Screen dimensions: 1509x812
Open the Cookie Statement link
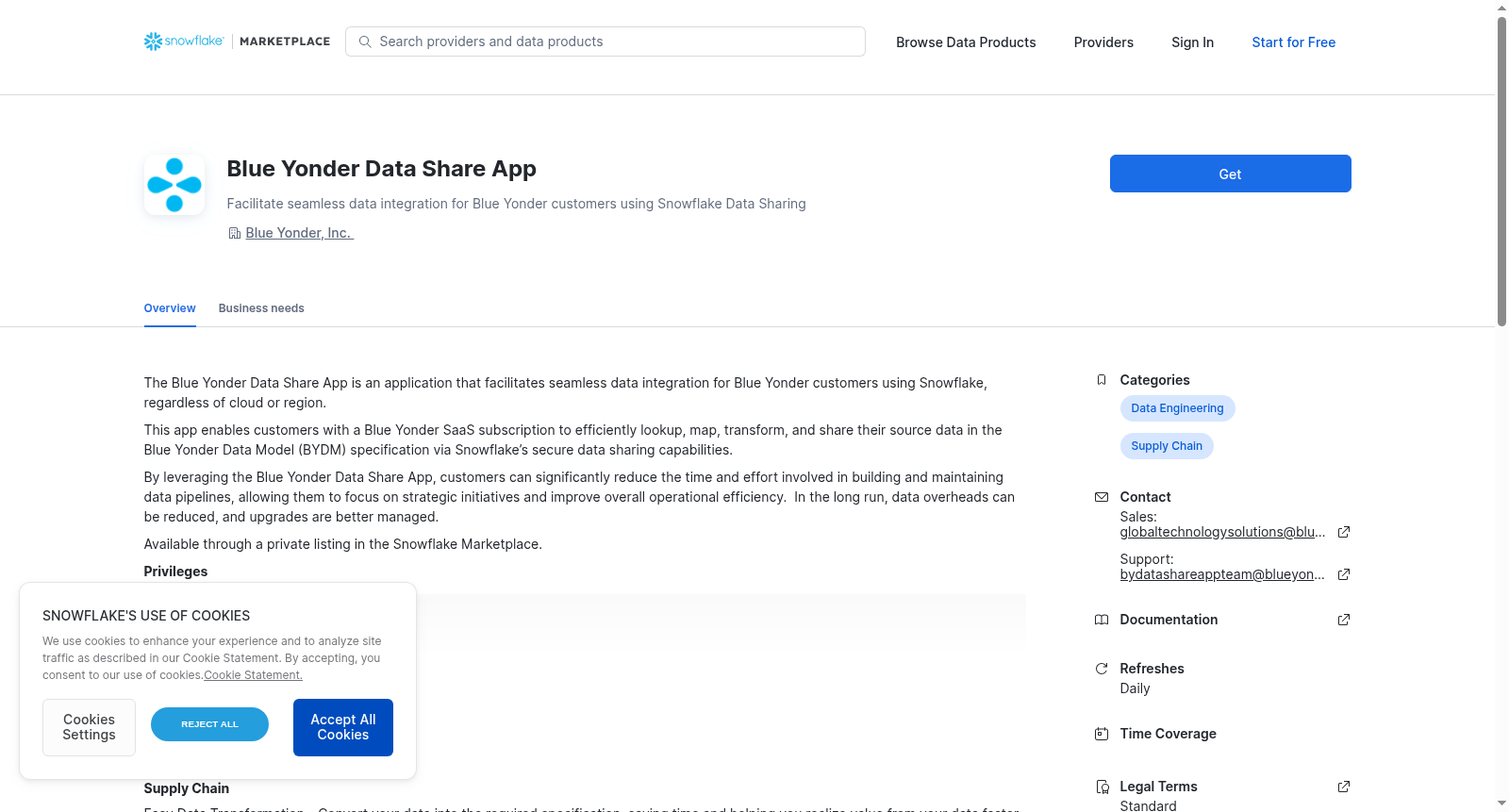[253, 675]
